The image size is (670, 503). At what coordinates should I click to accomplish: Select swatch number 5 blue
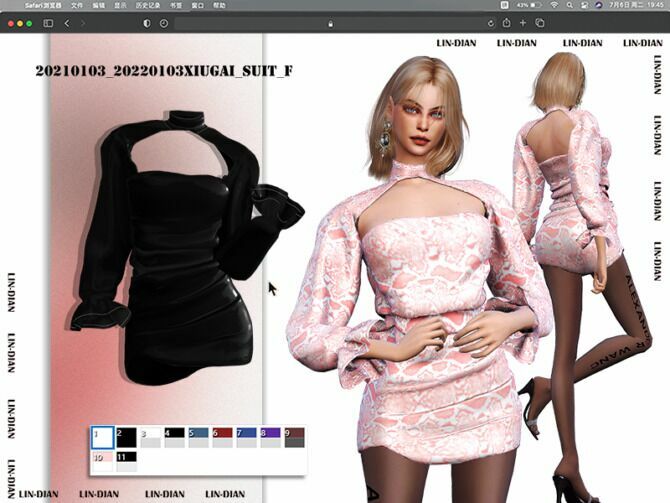click(198, 438)
